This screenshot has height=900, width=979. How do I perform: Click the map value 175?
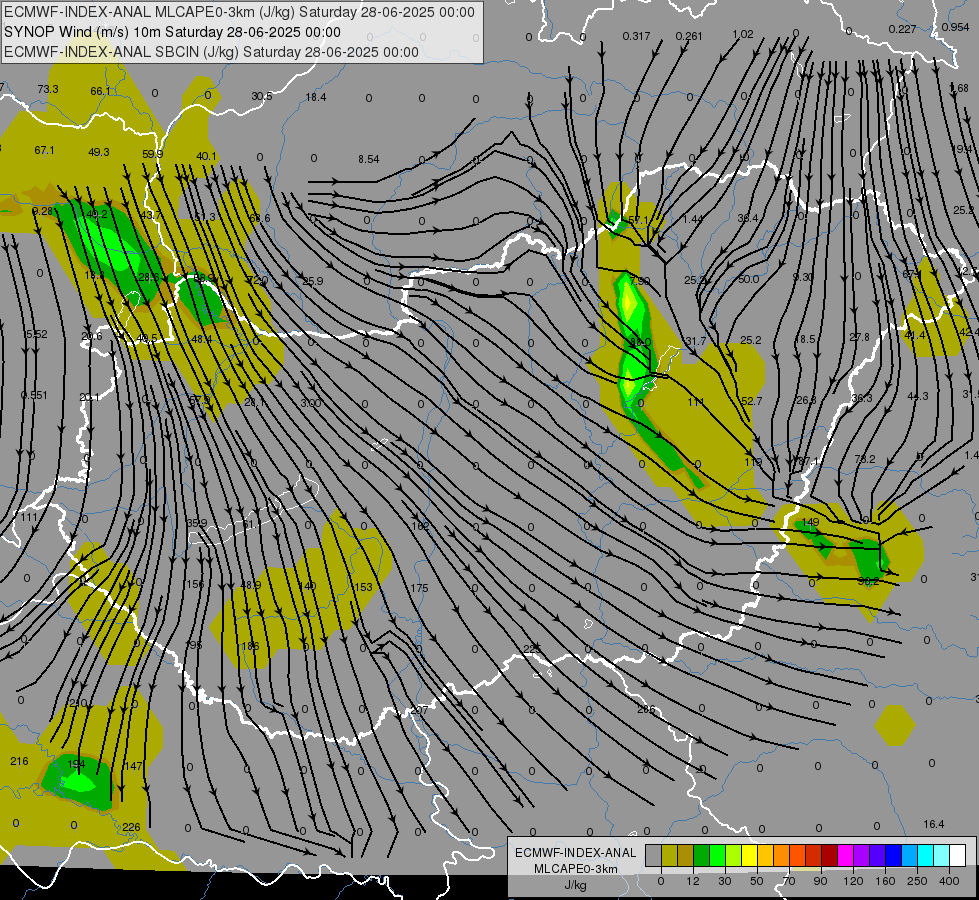point(419,588)
